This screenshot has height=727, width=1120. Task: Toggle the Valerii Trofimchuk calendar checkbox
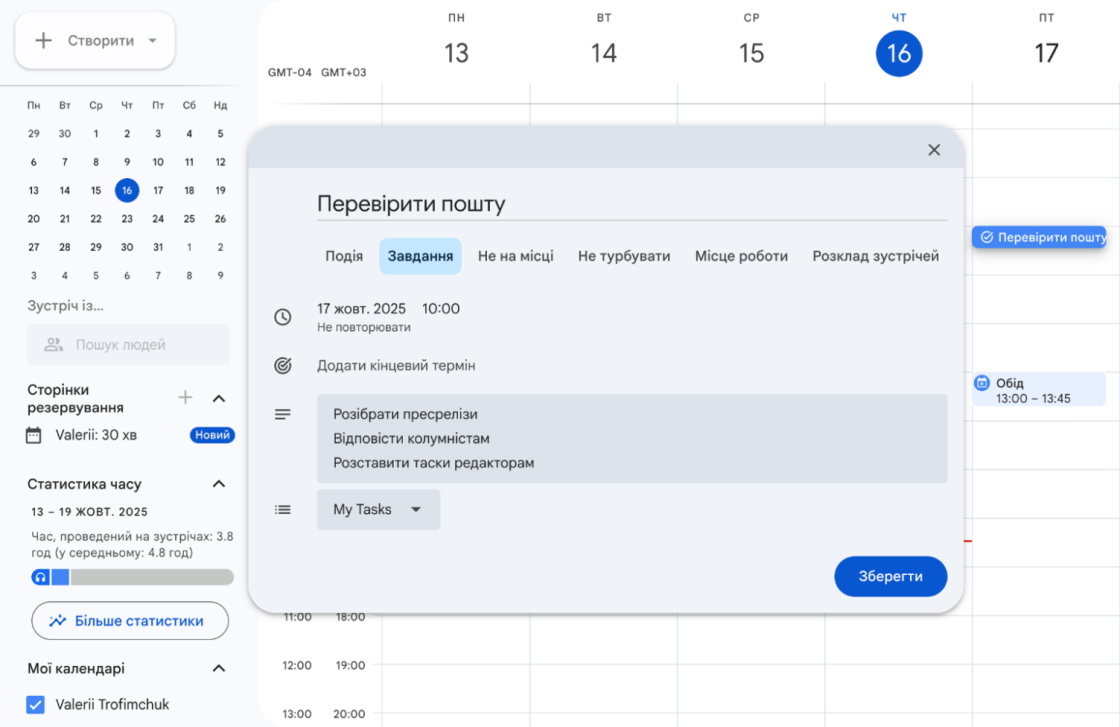(x=36, y=704)
